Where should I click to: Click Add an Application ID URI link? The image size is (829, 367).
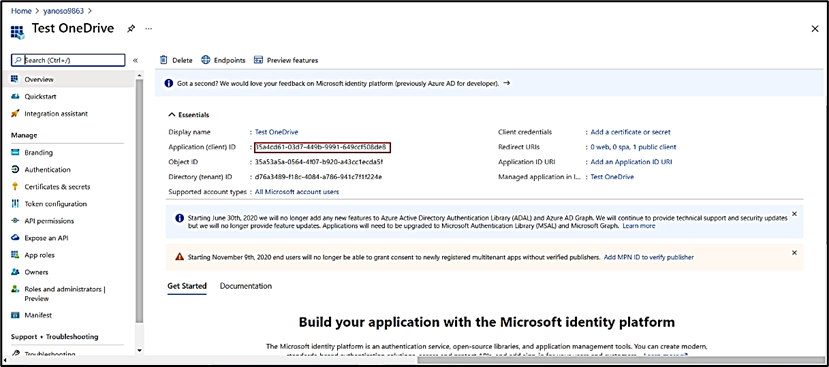[x=631, y=162]
